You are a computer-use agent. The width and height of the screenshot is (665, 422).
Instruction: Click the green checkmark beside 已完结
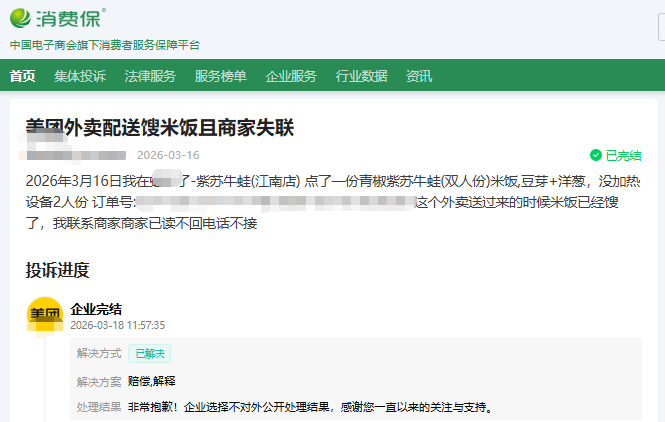(x=596, y=155)
